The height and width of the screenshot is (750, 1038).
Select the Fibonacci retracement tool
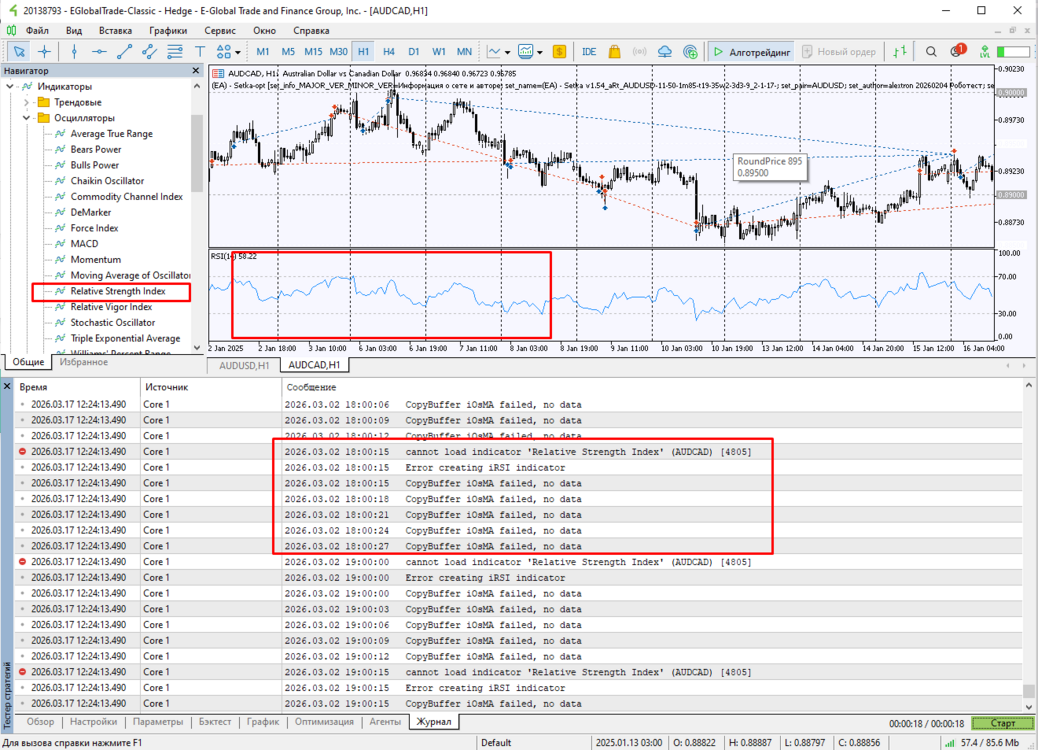click(175, 52)
